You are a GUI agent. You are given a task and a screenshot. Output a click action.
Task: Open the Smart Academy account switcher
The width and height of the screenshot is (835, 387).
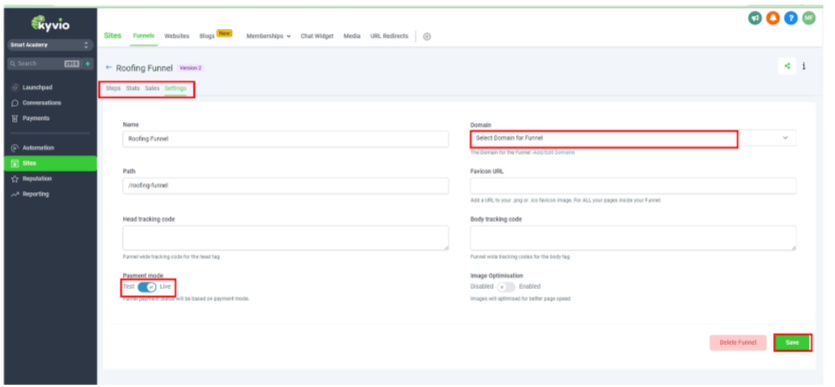[51, 45]
